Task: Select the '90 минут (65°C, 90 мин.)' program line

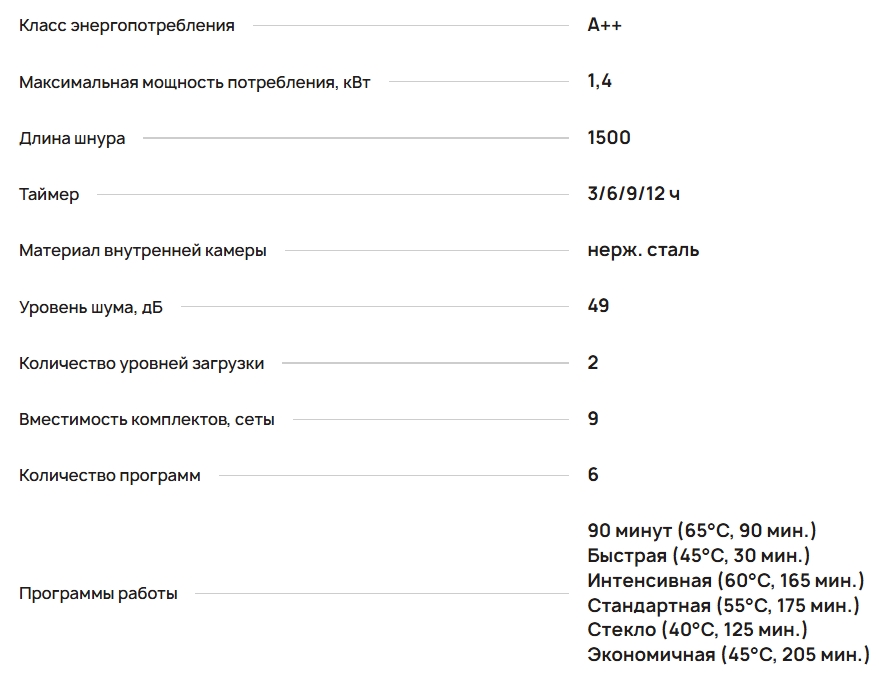Action: 702,531
